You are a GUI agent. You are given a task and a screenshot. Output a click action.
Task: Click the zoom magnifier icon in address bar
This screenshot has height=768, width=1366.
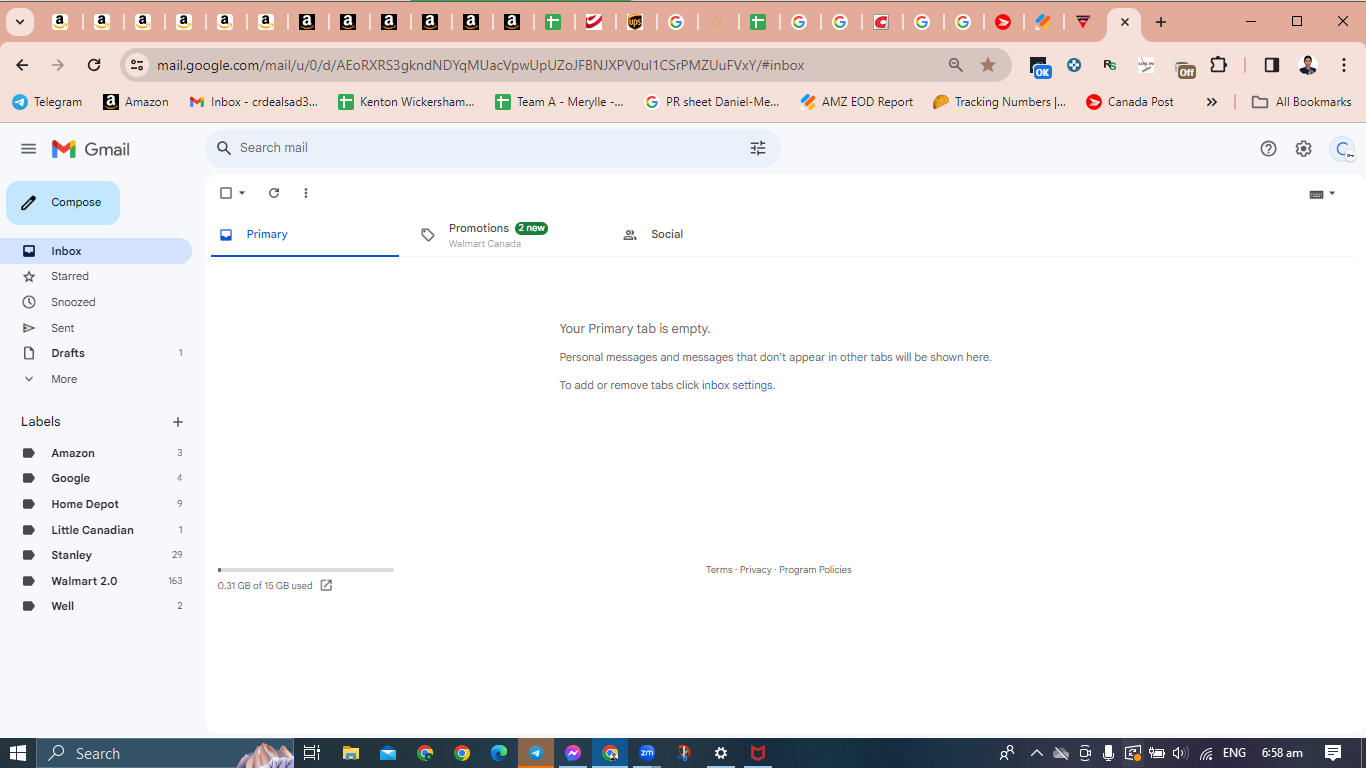pyautogui.click(x=956, y=65)
